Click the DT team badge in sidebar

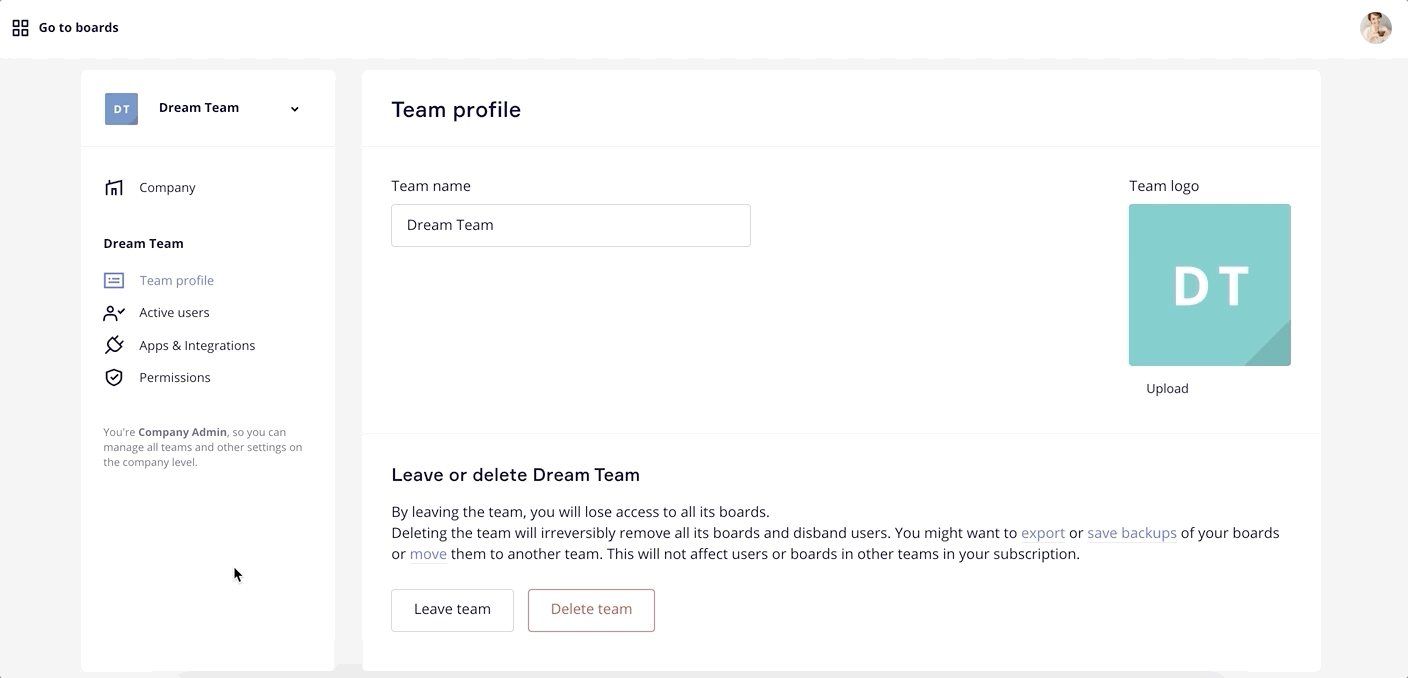point(121,109)
